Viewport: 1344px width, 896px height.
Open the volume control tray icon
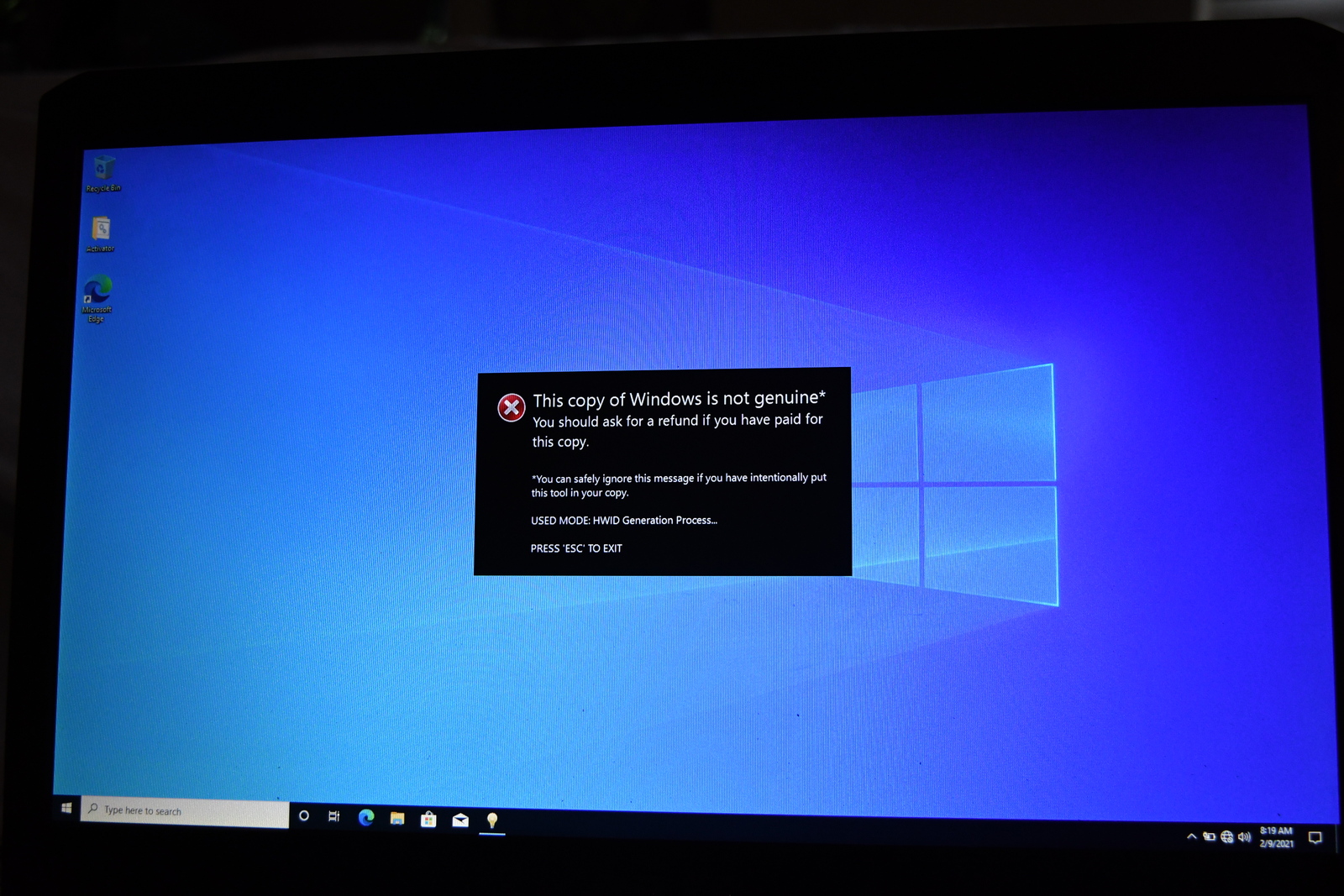coord(1245,836)
